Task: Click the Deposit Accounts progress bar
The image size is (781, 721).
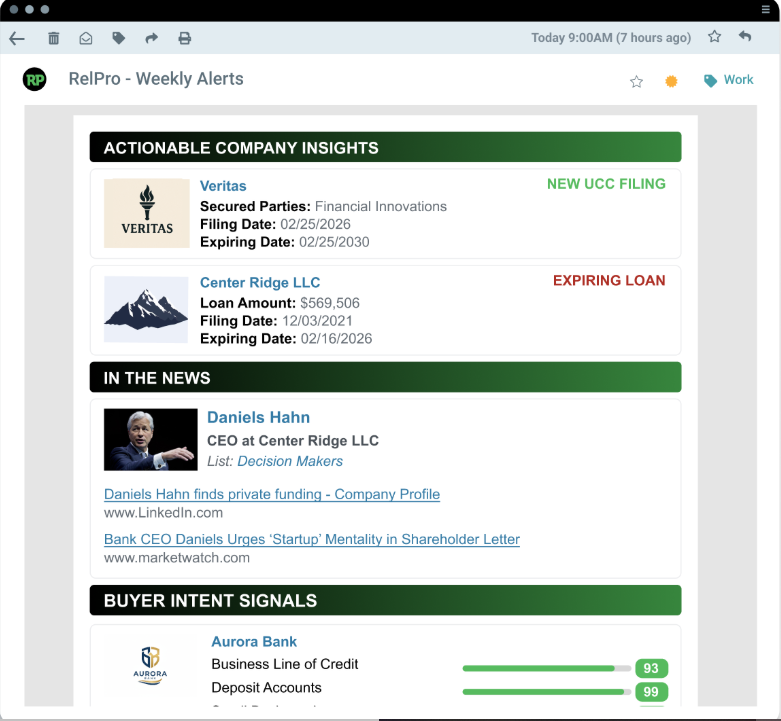Action: pos(546,692)
